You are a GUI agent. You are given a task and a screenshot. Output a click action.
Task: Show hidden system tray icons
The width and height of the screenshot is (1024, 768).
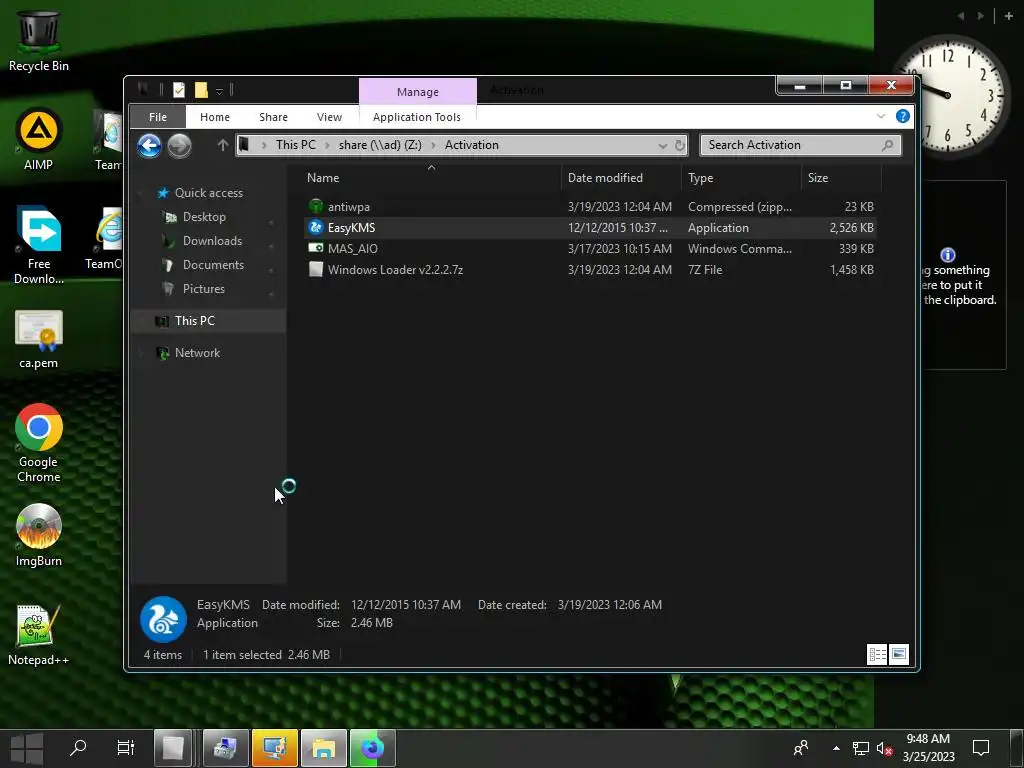click(x=836, y=748)
